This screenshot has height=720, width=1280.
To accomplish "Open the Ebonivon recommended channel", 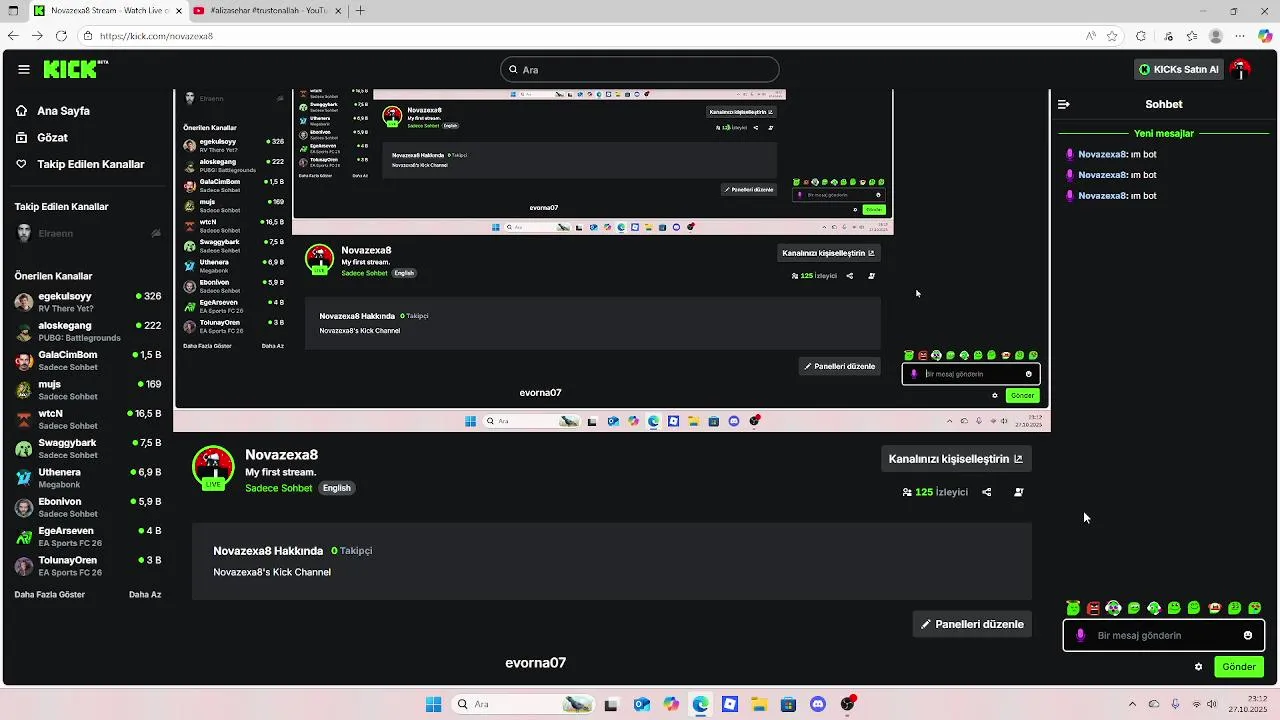I will coord(88,507).
